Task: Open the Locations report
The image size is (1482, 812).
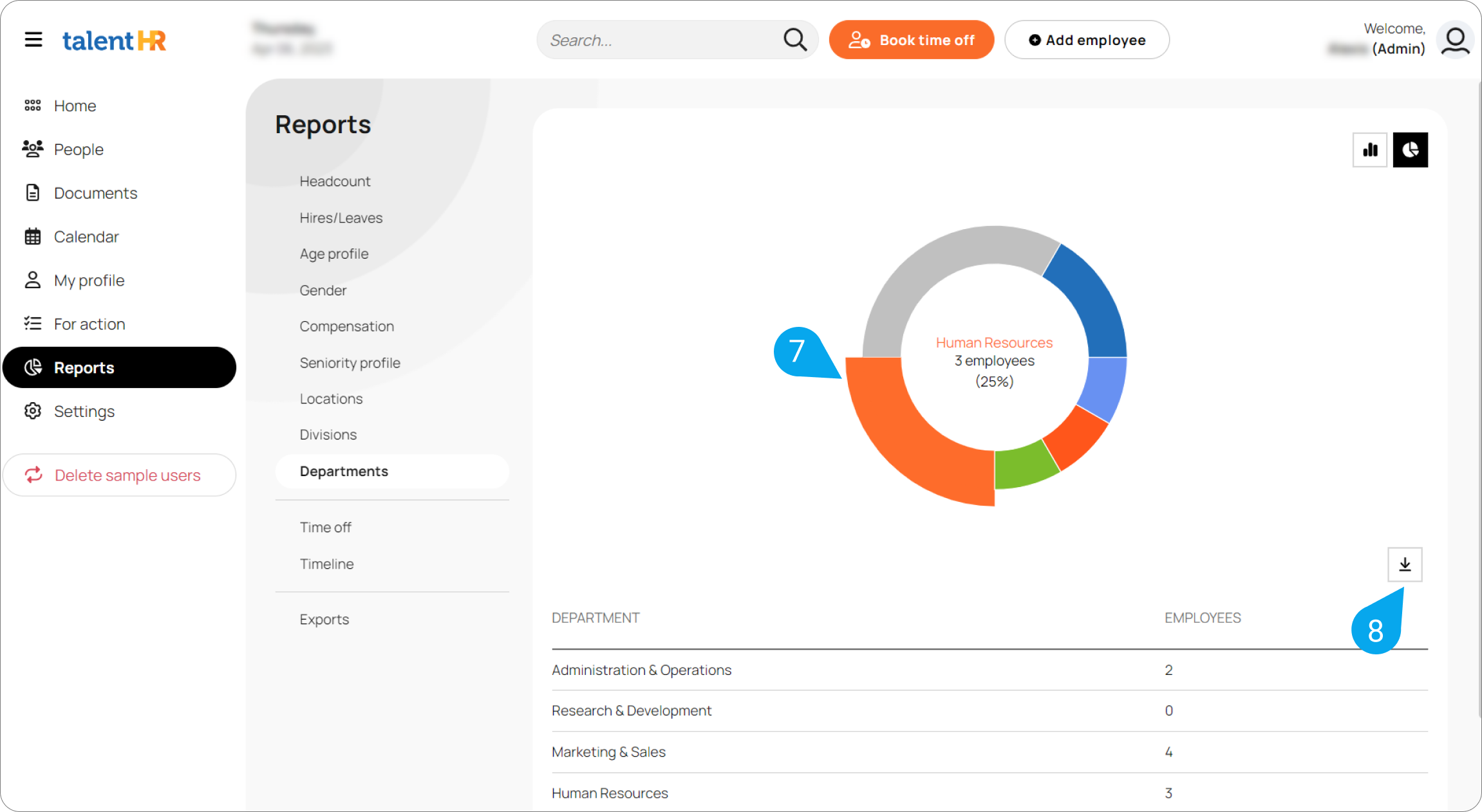Action: 331,399
